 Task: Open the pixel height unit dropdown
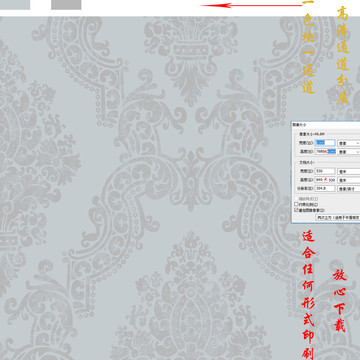[349, 152]
